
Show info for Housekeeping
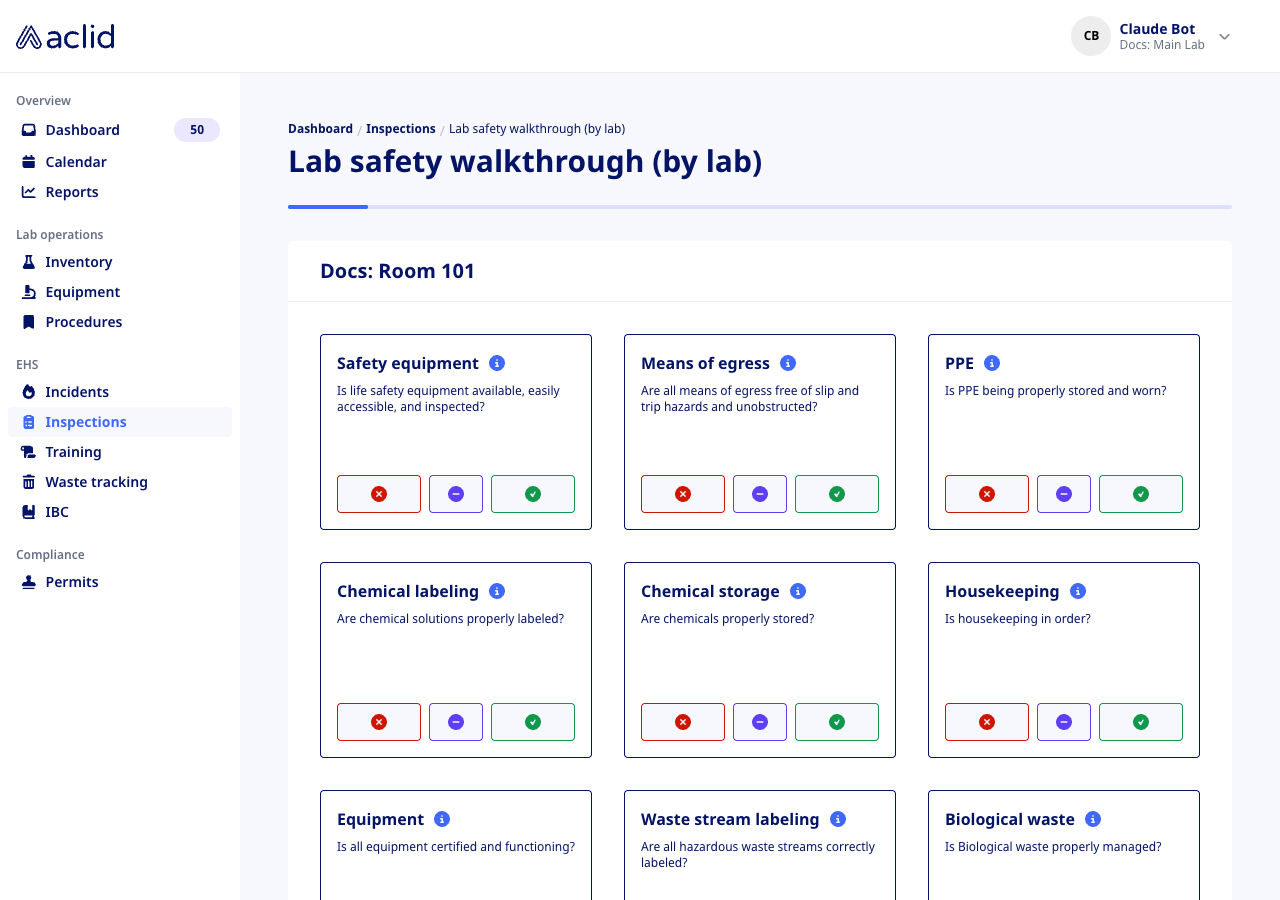click(1078, 591)
